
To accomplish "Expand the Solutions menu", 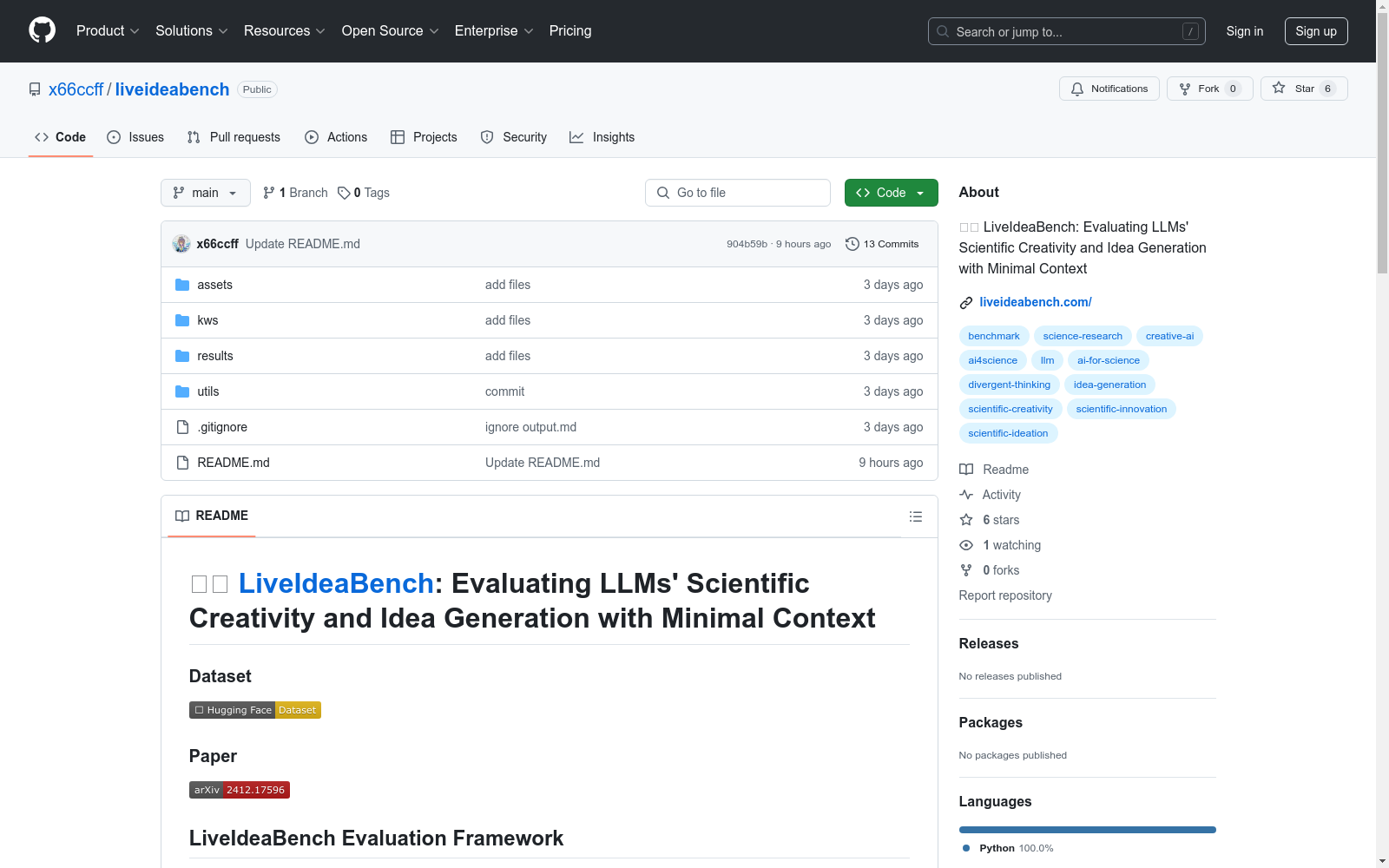I will 192,30.
